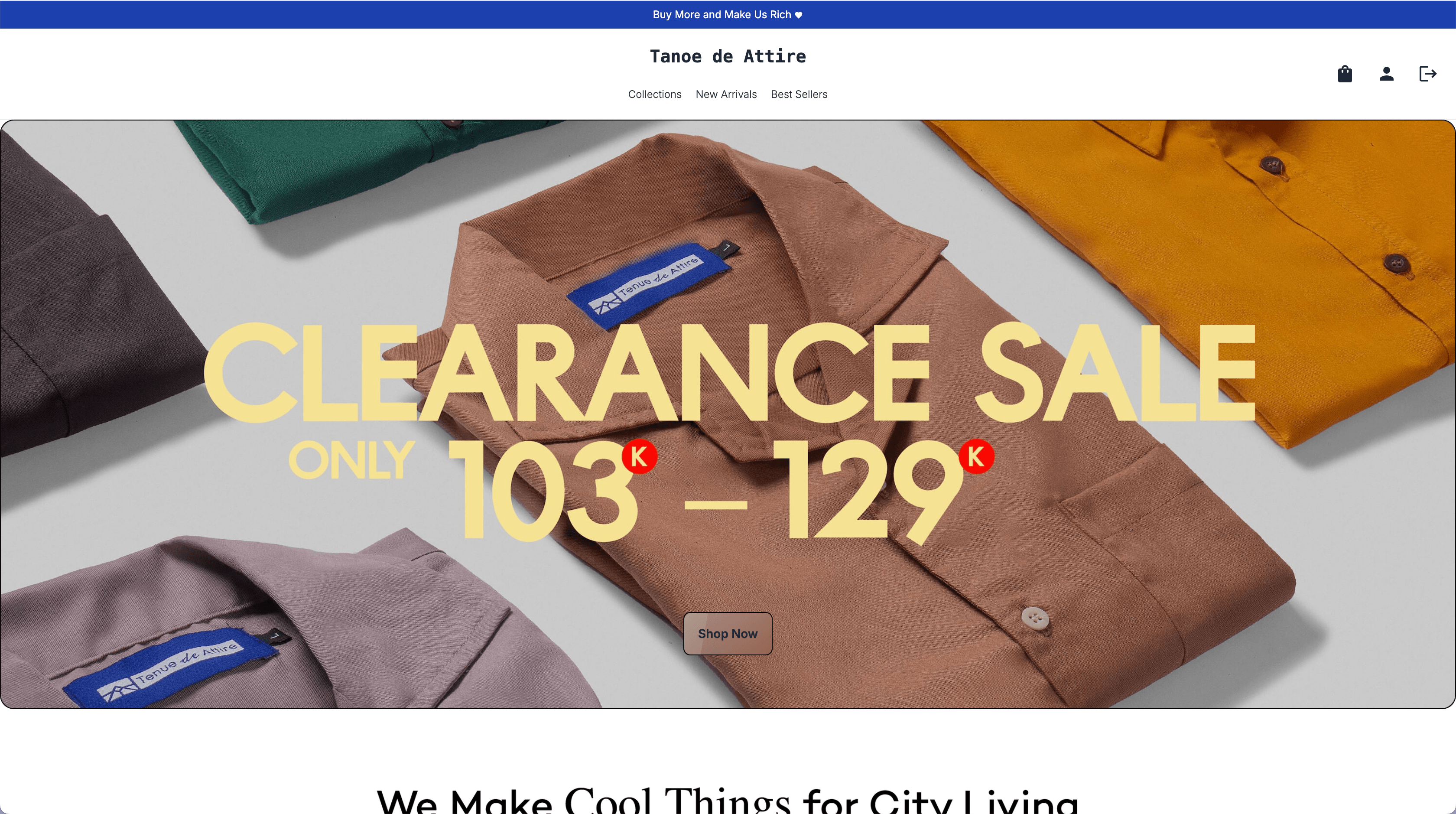Open the shopping bag cart icon
The height and width of the screenshot is (814, 1456).
click(x=1345, y=74)
